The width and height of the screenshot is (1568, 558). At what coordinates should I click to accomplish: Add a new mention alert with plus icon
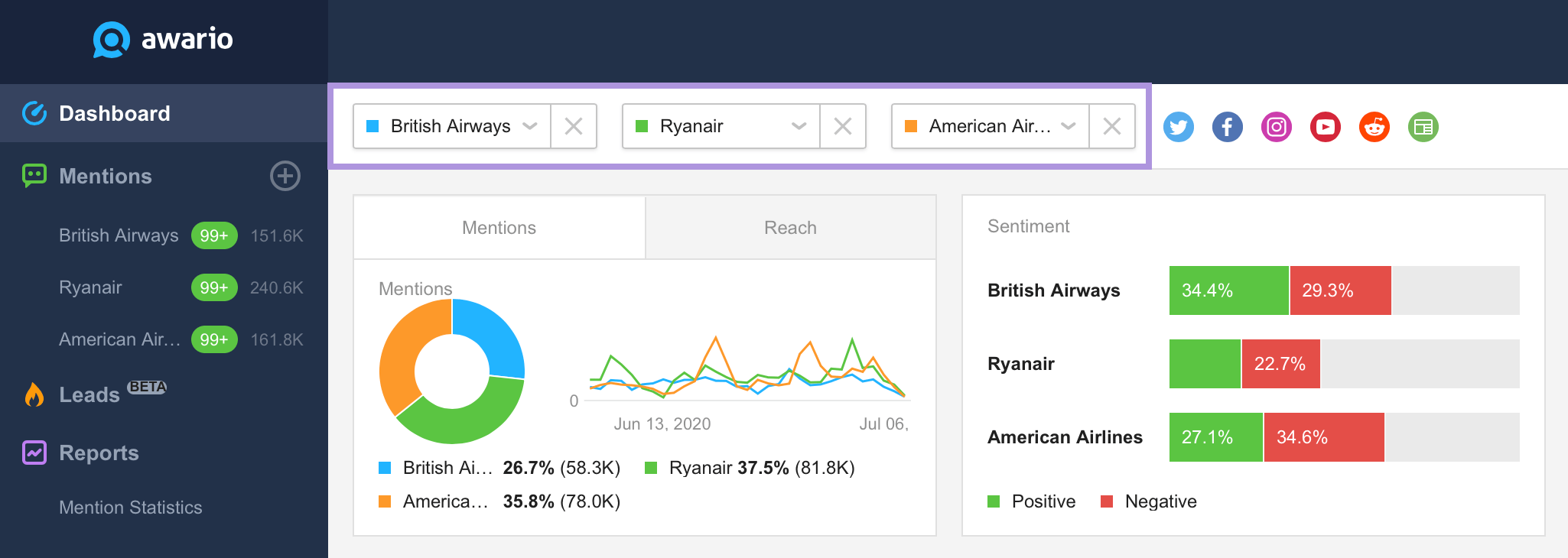tap(285, 176)
